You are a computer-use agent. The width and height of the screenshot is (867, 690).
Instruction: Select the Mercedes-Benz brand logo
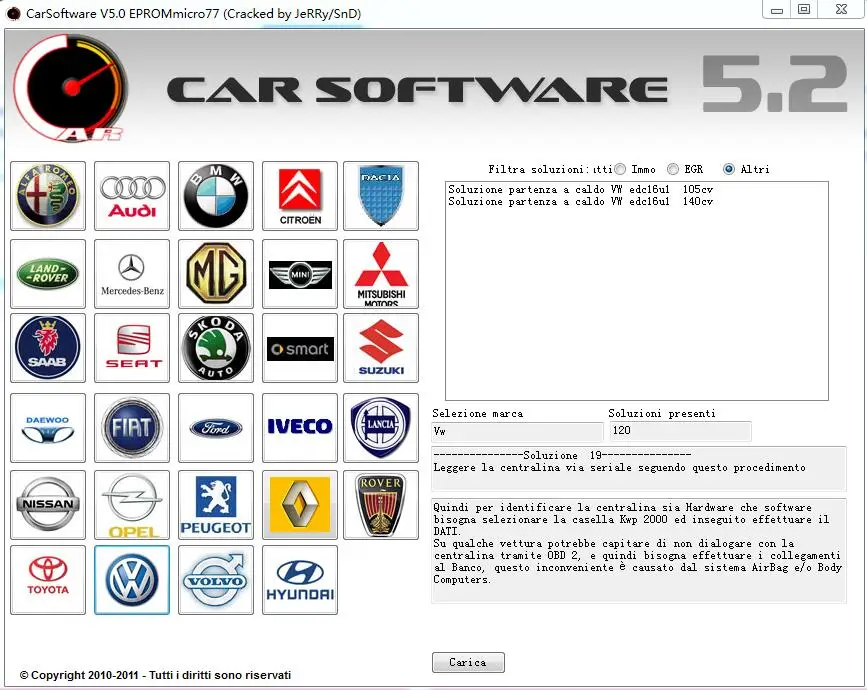coord(132,274)
